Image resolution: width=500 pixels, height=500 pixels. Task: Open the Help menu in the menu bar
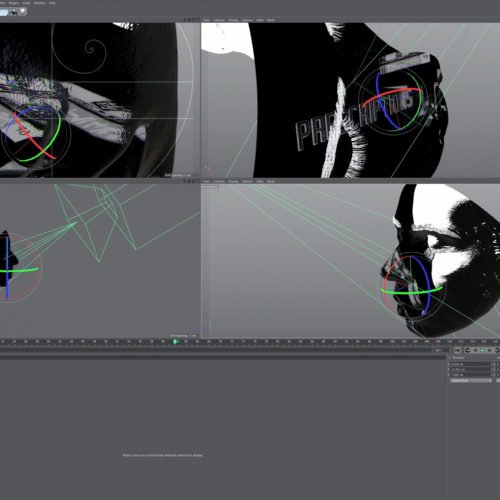tap(52, 3)
